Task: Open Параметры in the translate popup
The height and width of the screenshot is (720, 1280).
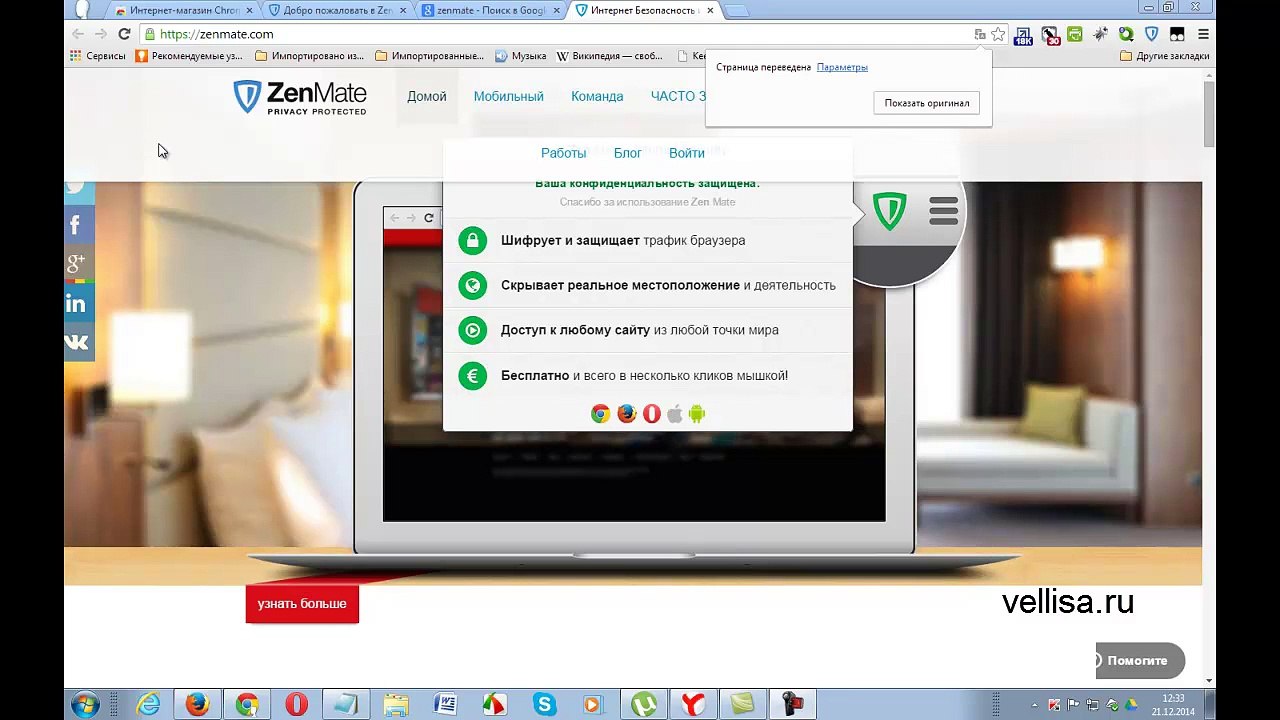Action: point(842,67)
